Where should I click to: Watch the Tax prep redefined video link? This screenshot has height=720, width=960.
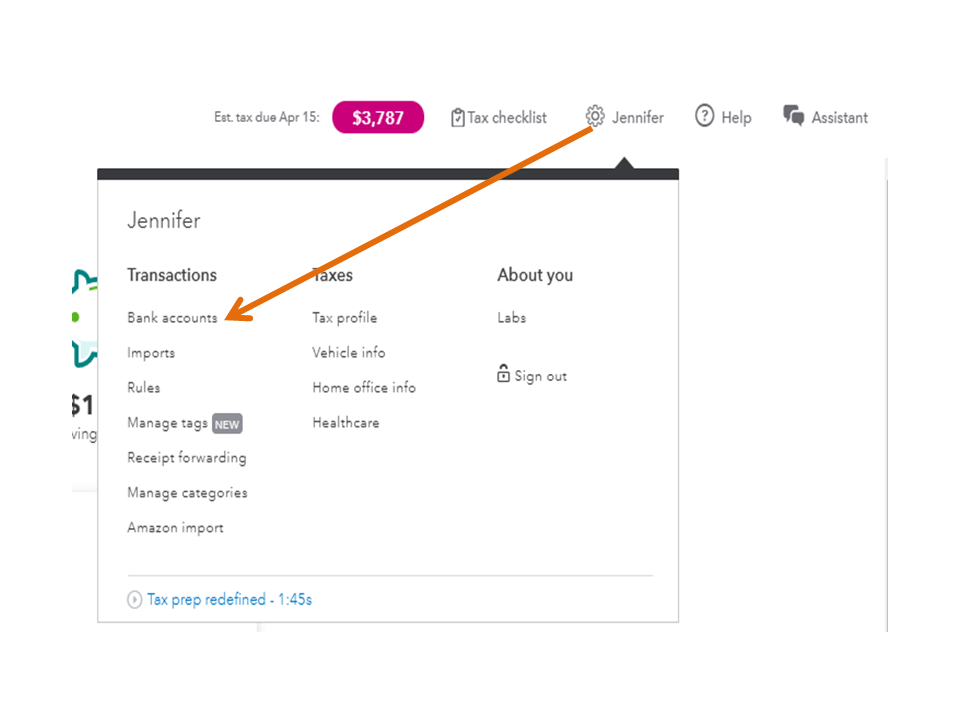229,600
